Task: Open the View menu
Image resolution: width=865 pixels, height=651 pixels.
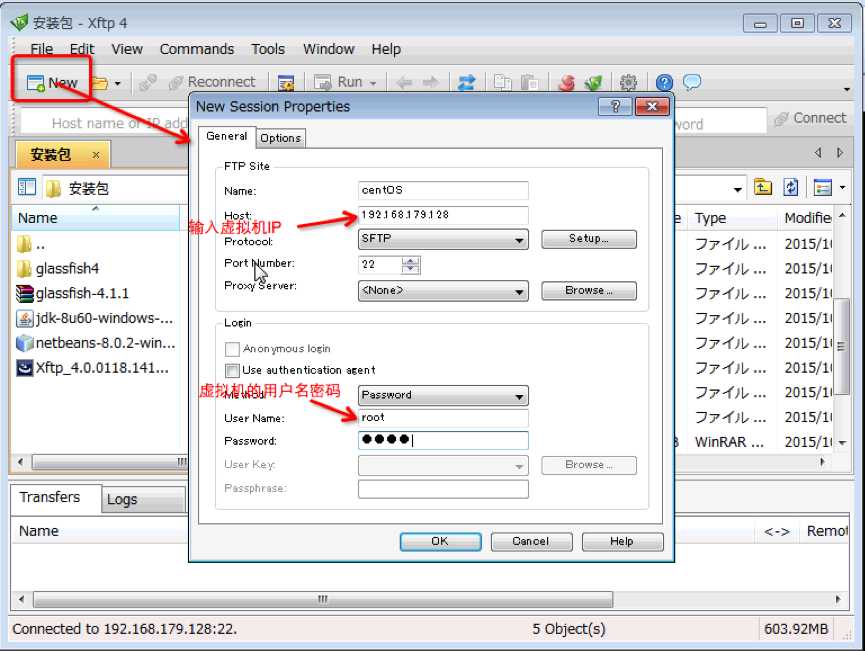Action: tap(127, 49)
